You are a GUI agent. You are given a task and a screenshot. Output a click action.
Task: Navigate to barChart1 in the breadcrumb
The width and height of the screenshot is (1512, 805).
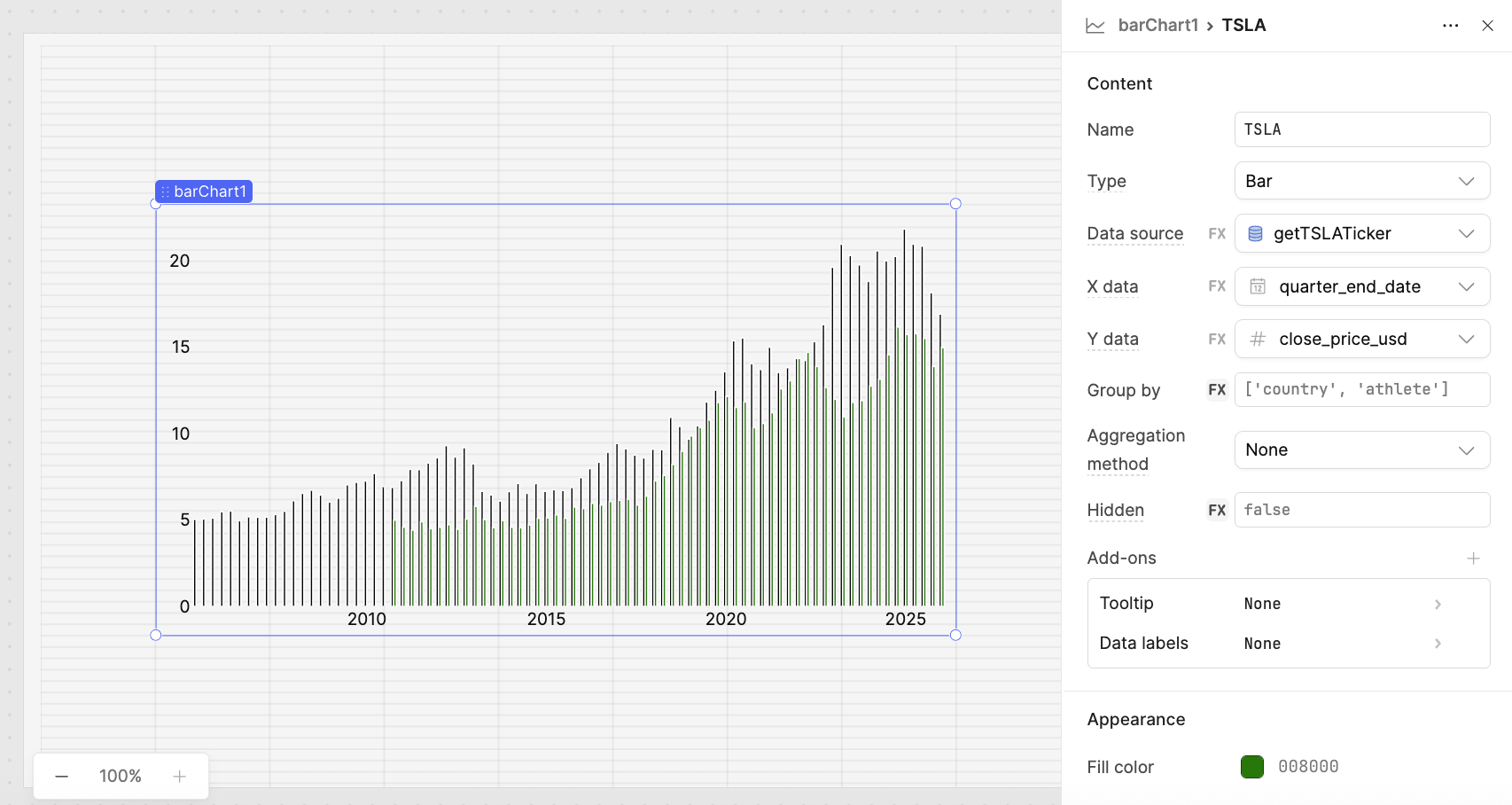pos(1157,26)
